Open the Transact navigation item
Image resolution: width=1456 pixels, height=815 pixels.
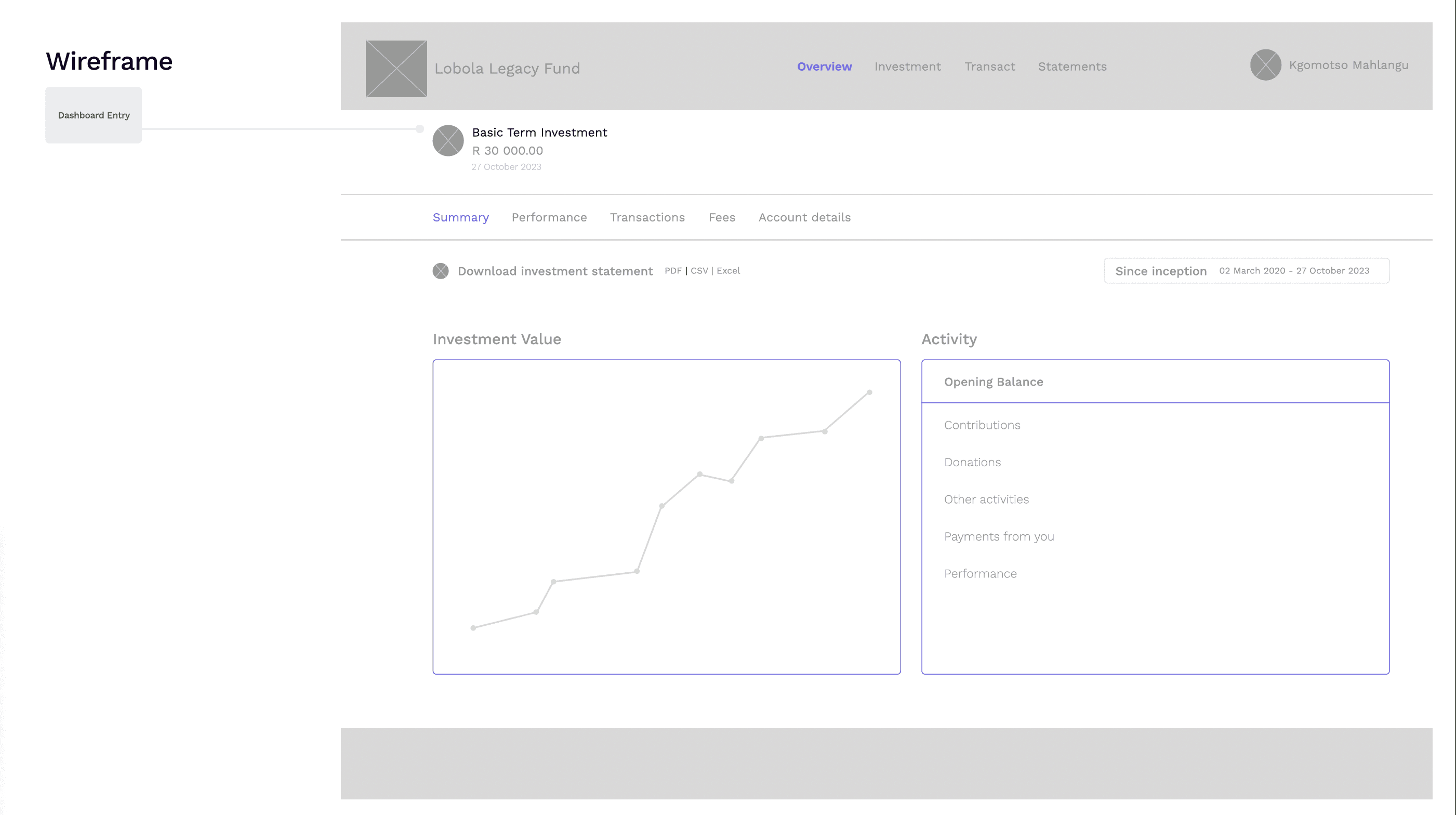(x=989, y=67)
